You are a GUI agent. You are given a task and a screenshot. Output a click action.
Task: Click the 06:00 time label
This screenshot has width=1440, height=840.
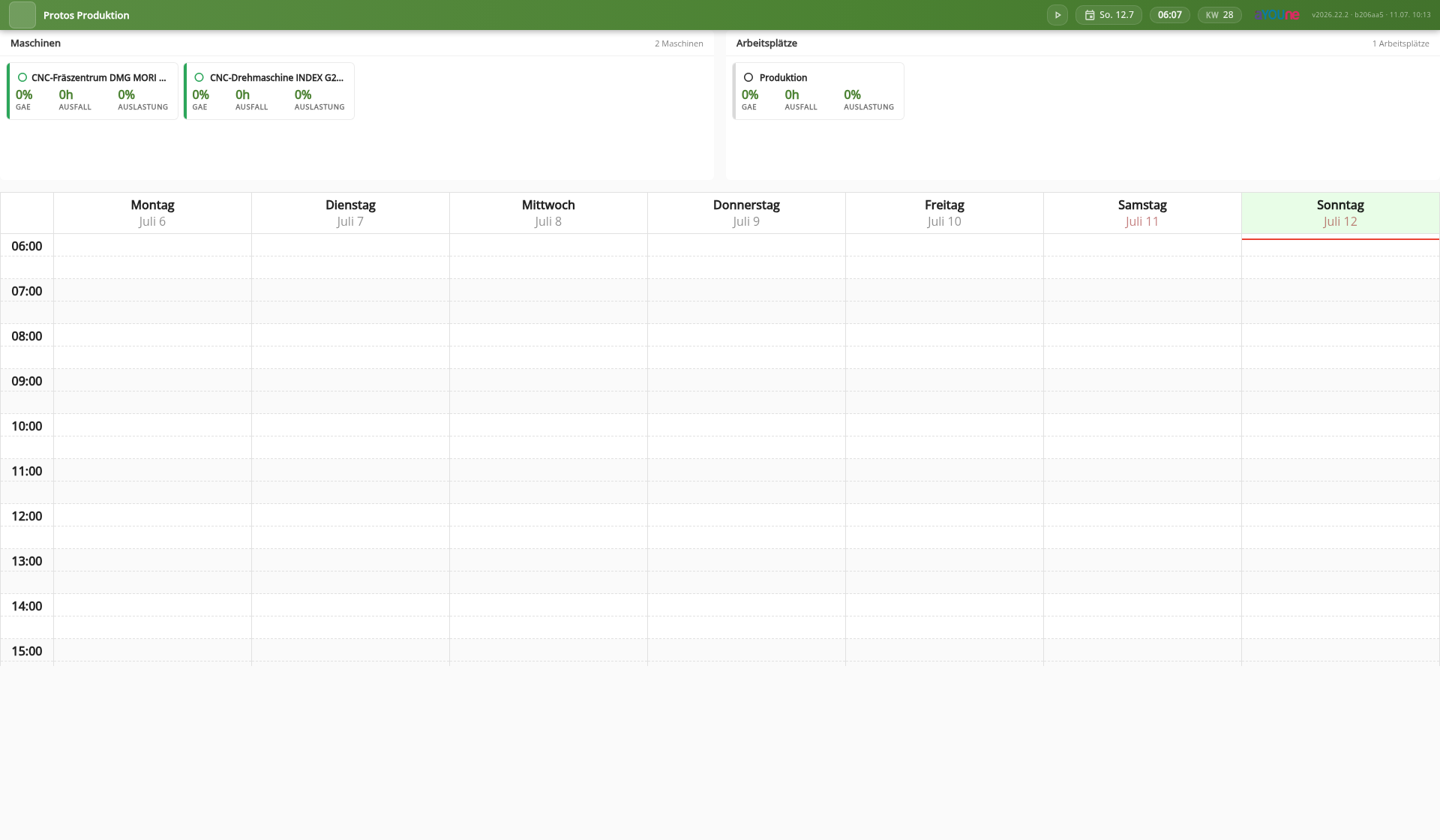coord(27,246)
